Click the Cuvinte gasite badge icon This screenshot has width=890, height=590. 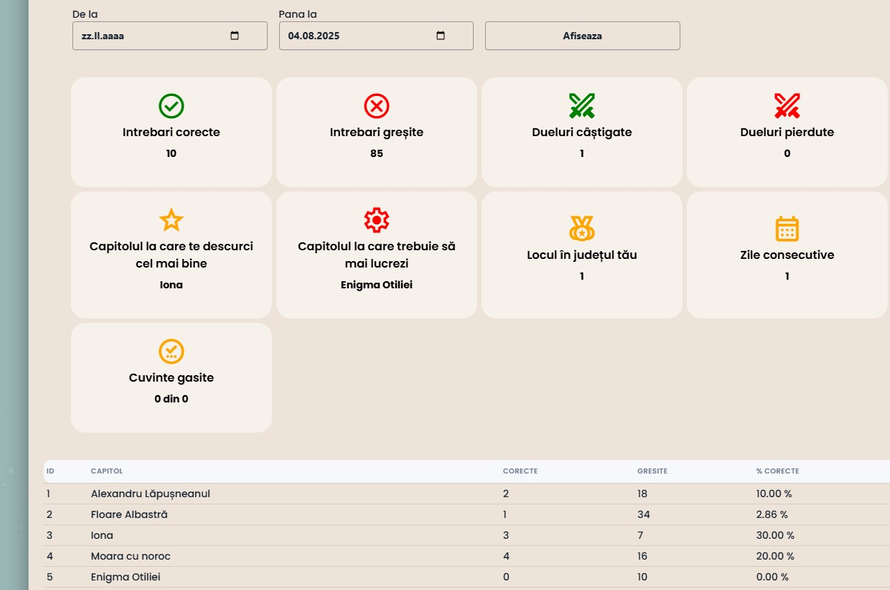(x=171, y=351)
